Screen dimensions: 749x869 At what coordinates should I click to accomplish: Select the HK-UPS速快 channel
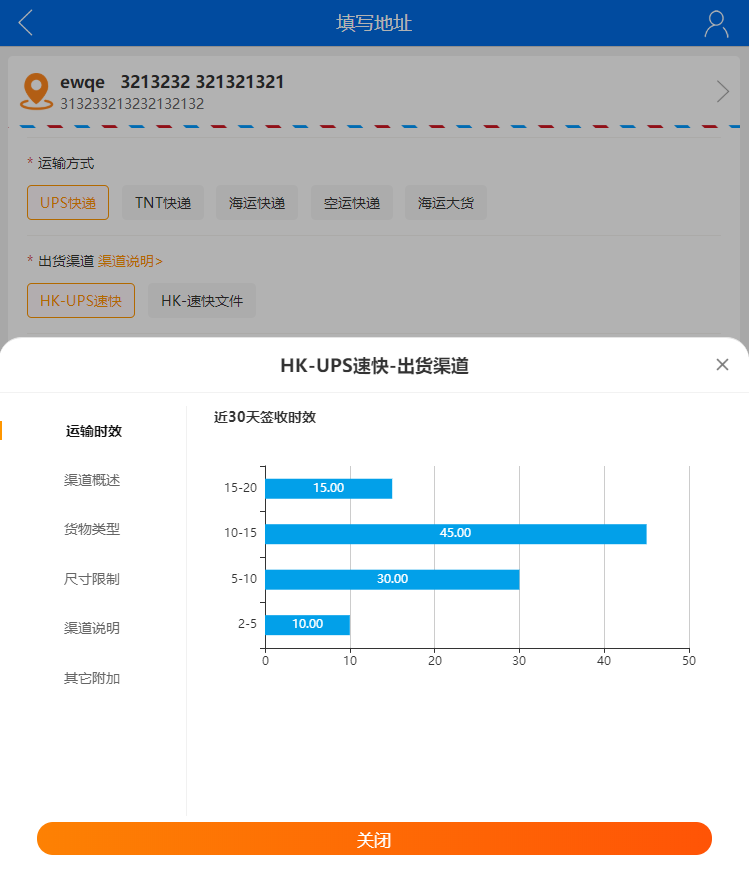tap(81, 301)
